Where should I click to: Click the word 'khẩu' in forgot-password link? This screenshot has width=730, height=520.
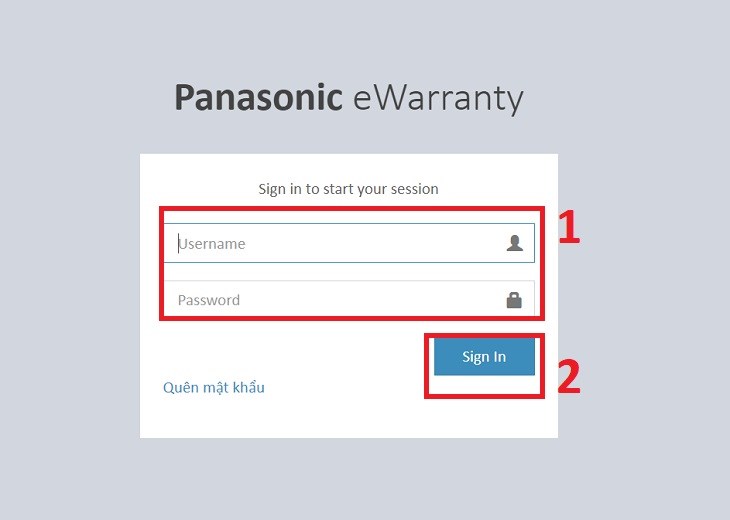tap(248, 387)
